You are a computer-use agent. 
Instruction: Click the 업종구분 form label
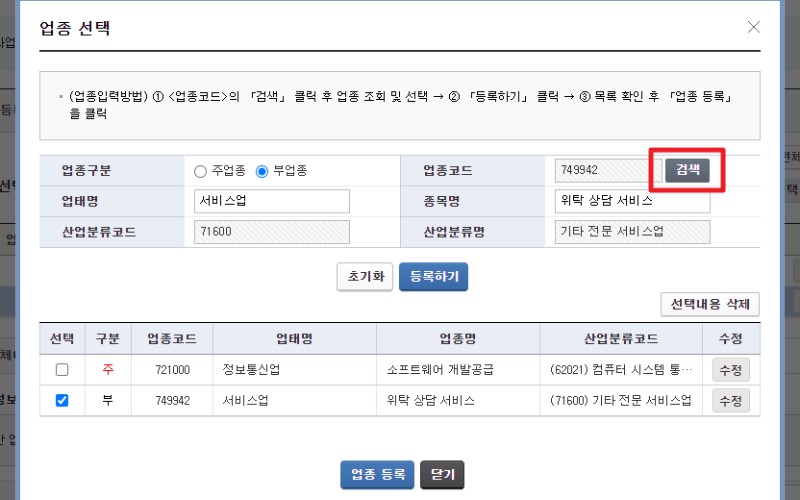pyautogui.click(x=86, y=170)
